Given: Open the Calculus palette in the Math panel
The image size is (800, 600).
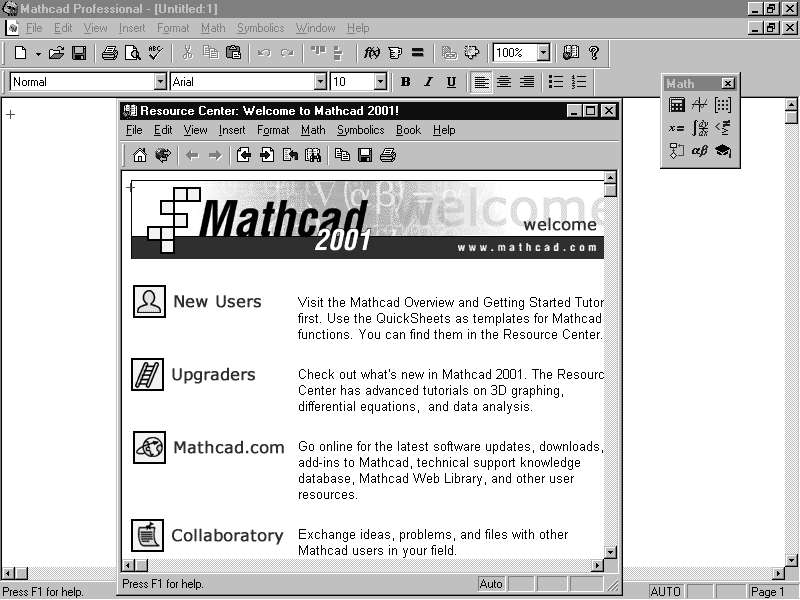Looking at the screenshot, I should (x=699, y=128).
